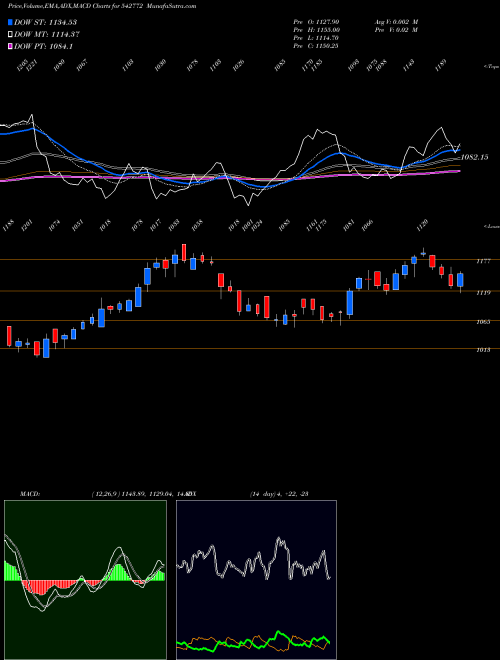Click the 1120 low label in the lows row
Screen dimensions: 500x660
[x=423, y=224]
